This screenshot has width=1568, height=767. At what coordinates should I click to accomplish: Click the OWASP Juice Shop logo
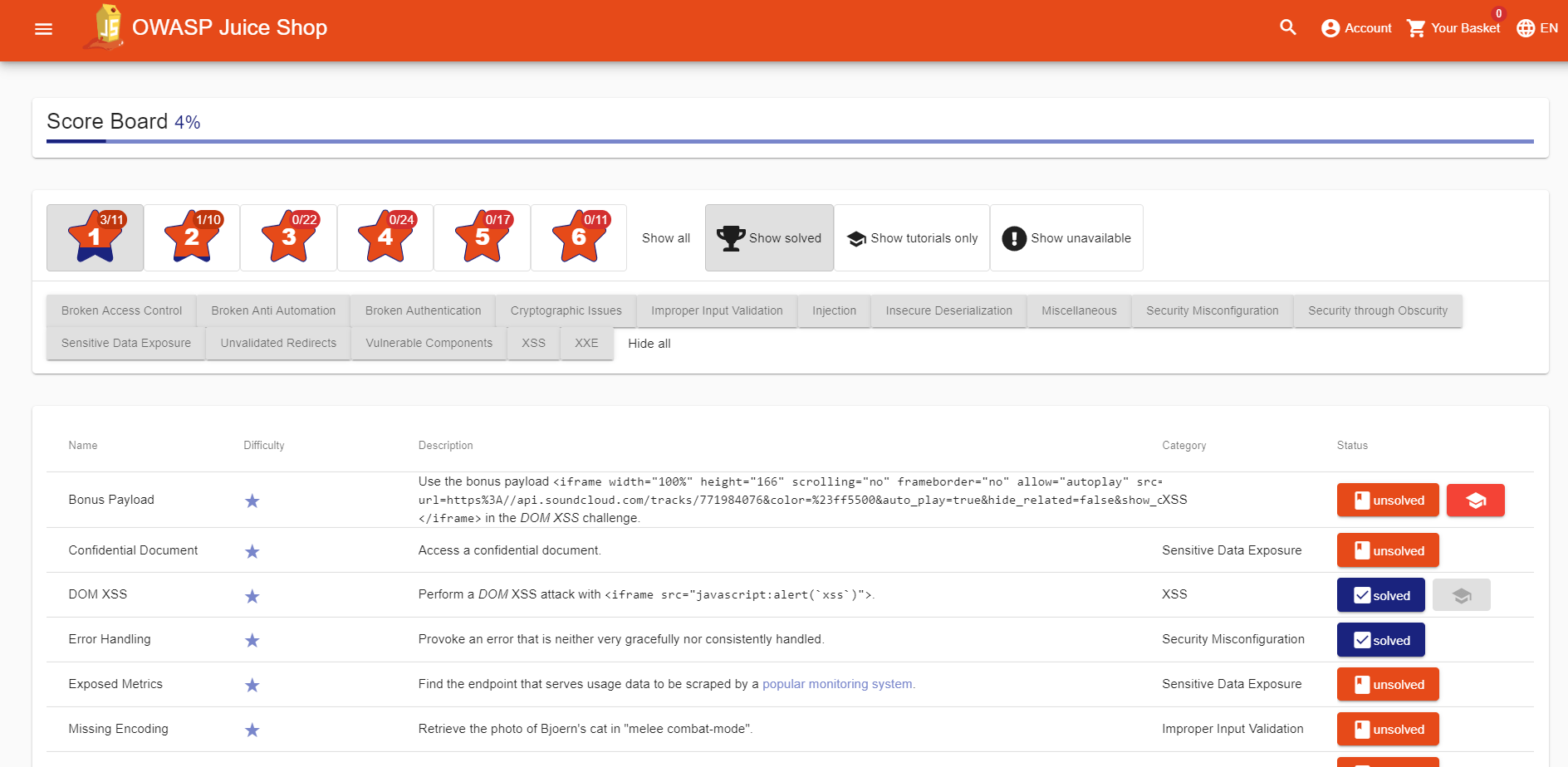click(x=105, y=27)
